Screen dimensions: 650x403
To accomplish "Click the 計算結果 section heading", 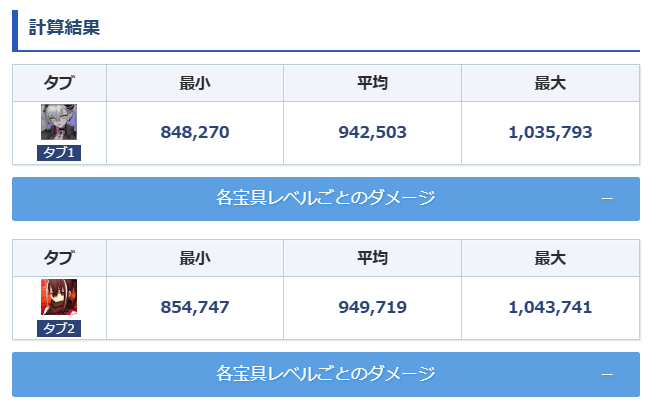I will (x=64, y=27).
